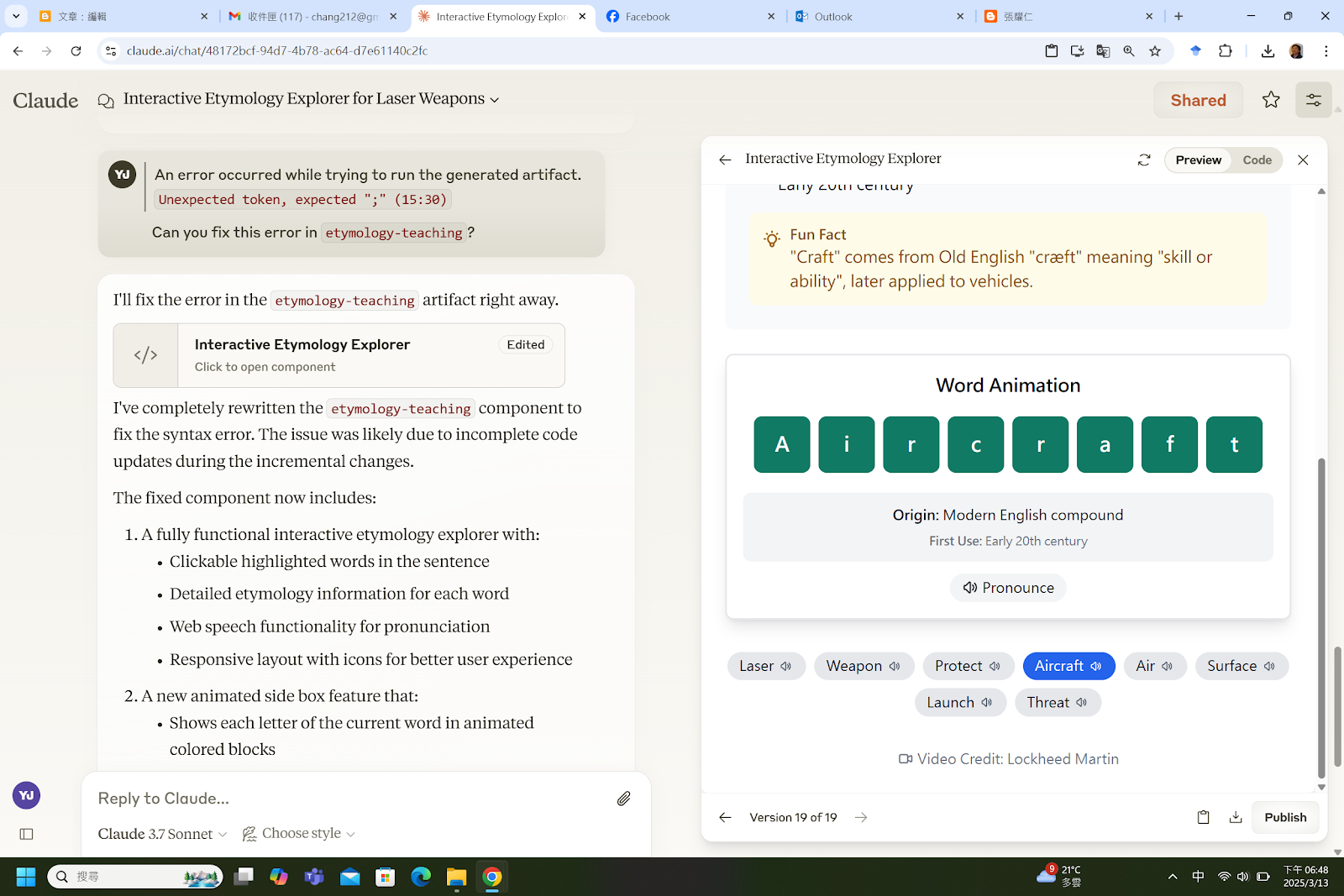This screenshot has height=896, width=1344.
Task: Download the artifact file
Action: pyautogui.click(x=1236, y=817)
